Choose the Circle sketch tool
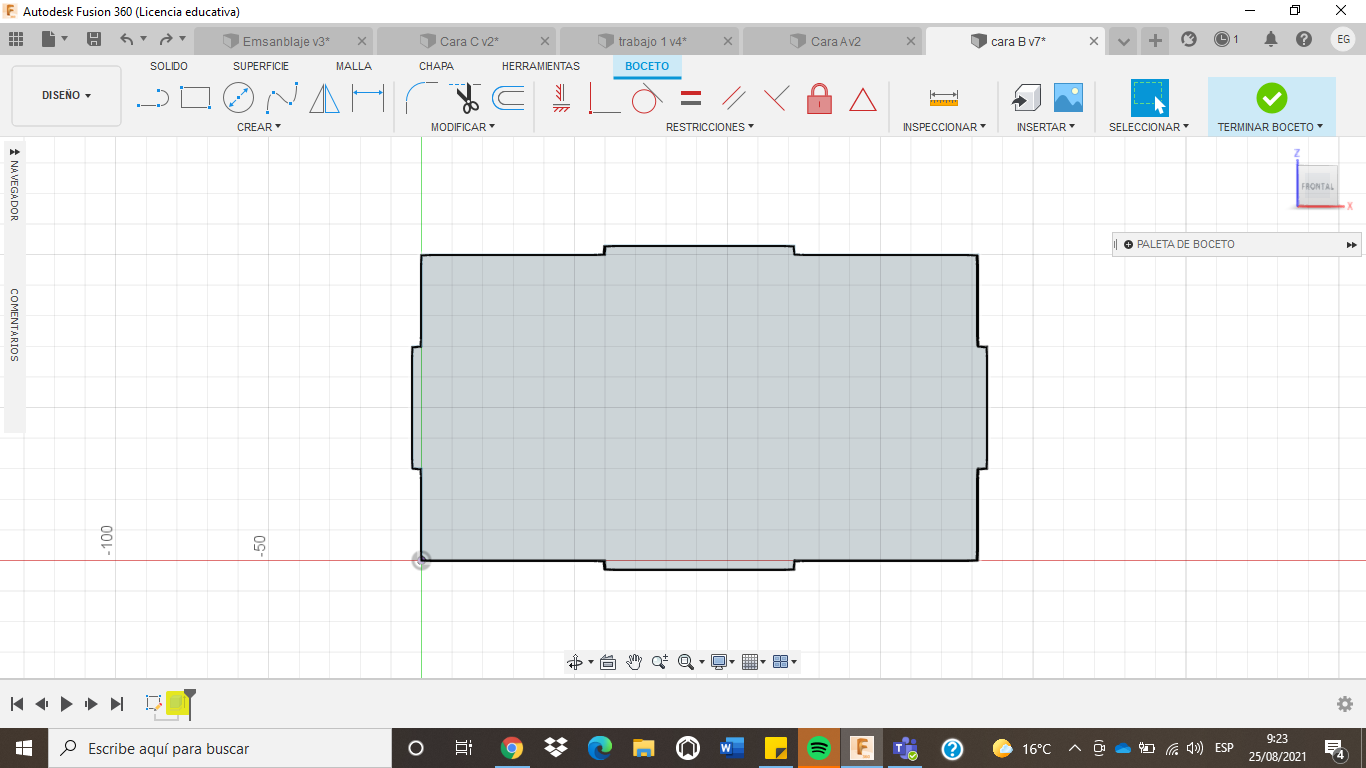Screen dimensions: 1366x768 pos(238,99)
